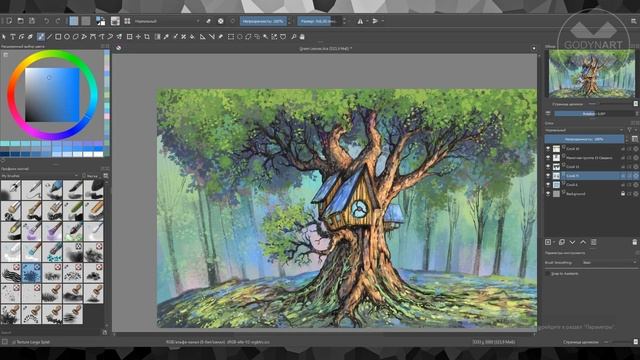Viewport: 640px width, 360px height.
Task: Open the Brush Smoothing dropdown
Action: pyautogui.click(x=609, y=262)
